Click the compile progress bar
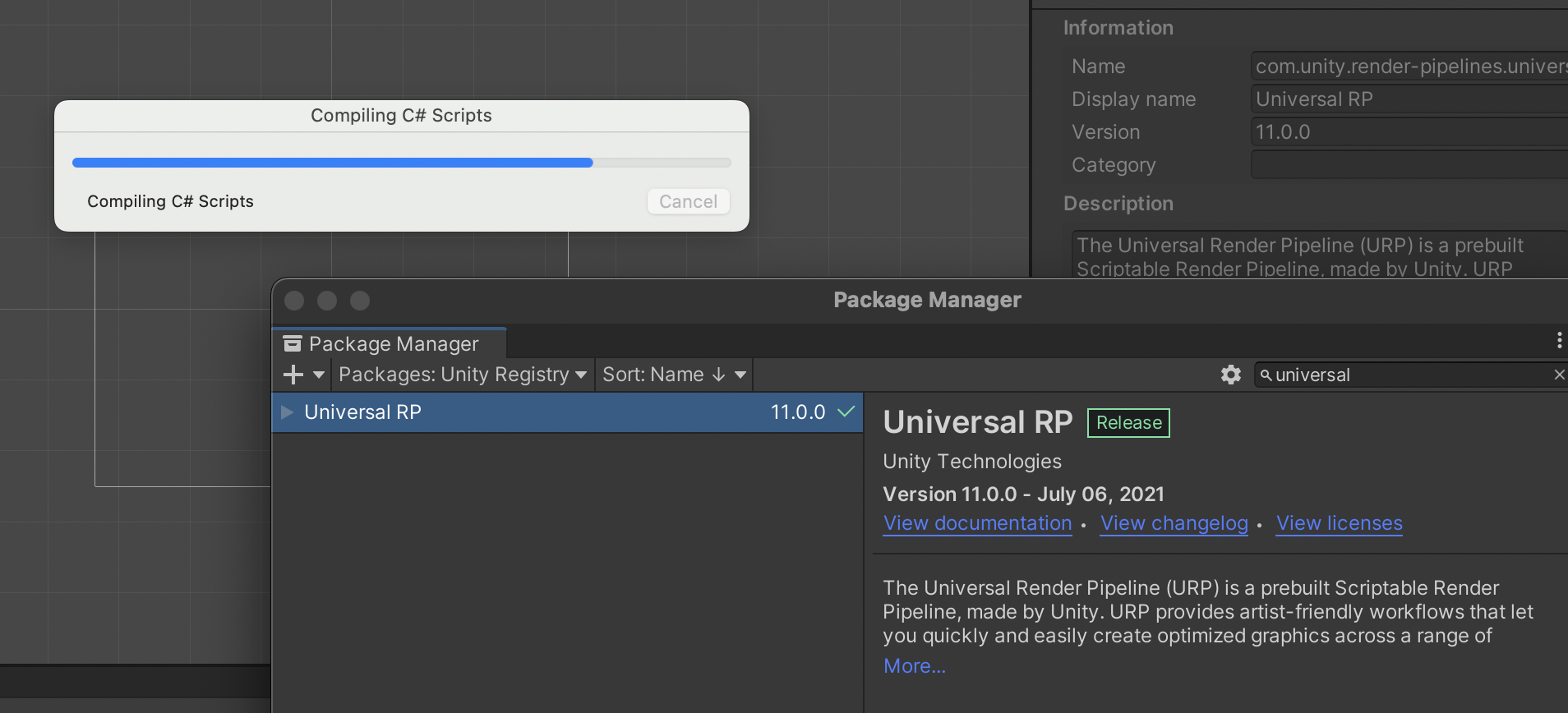Viewport: 1568px width, 713px height. coord(402,163)
